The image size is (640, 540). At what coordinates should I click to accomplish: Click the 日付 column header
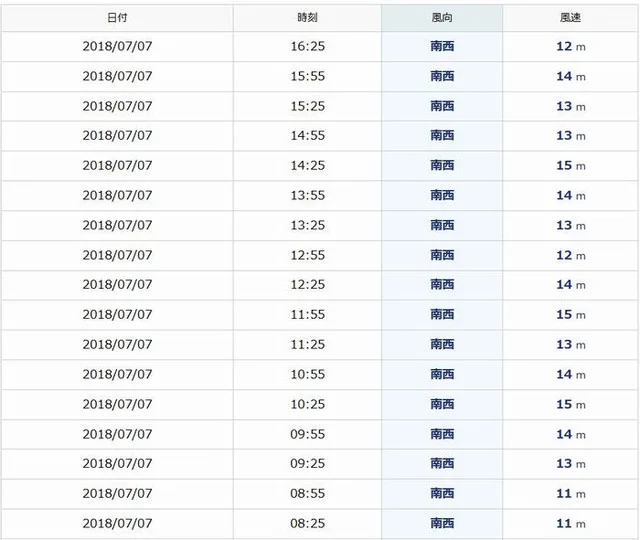117,18
